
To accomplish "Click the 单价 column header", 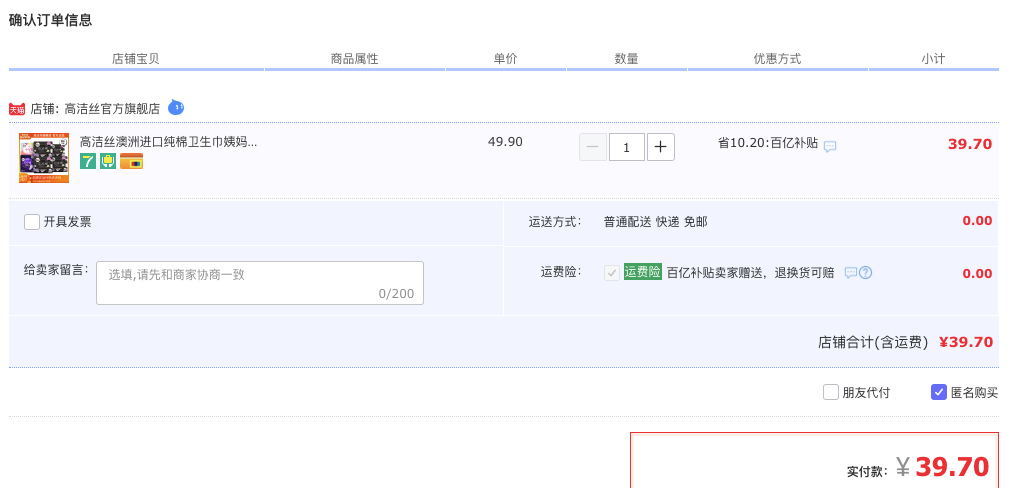I will click(505, 59).
